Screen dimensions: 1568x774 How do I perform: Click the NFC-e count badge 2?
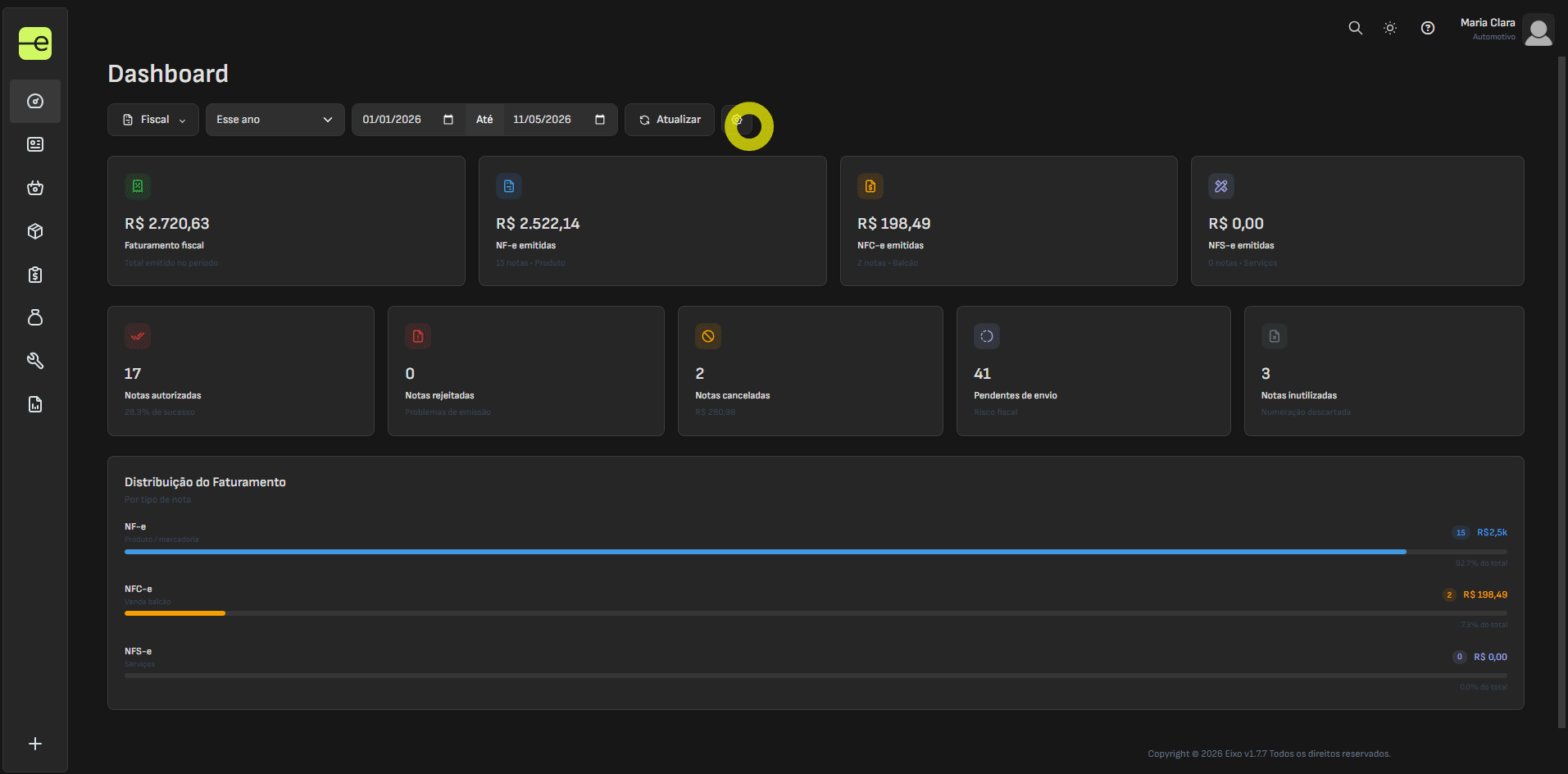pyautogui.click(x=1449, y=595)
